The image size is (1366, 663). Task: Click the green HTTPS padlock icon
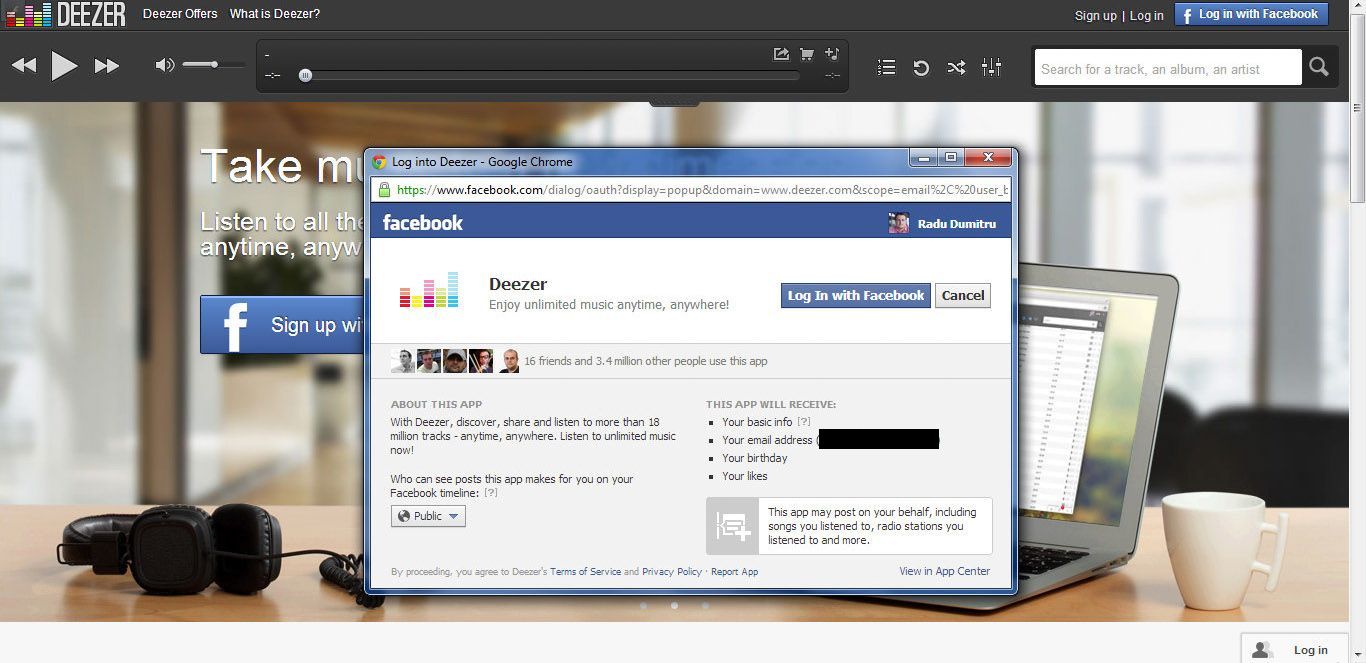click(383, 189)
